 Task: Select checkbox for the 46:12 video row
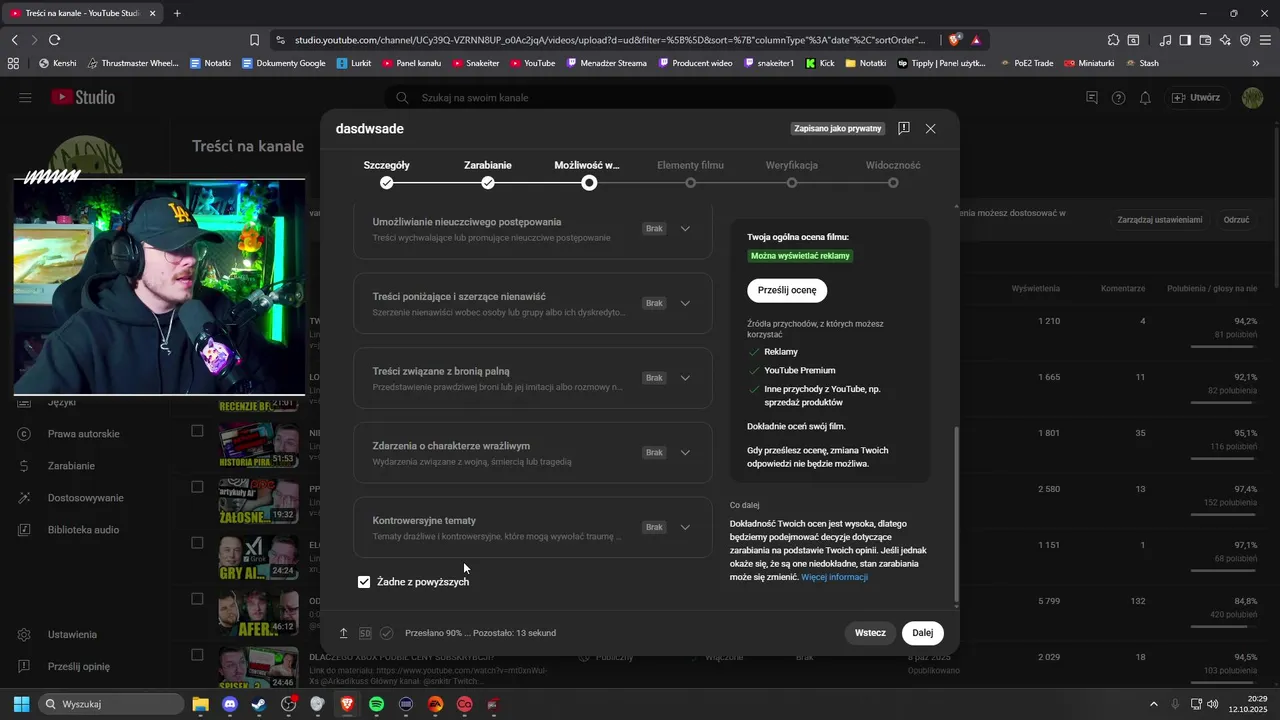click(x=197, y=599)
